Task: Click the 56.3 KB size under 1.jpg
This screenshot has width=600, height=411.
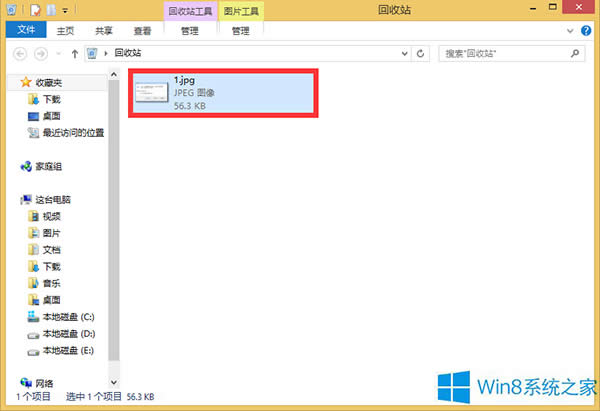Action: coord(190,106)
